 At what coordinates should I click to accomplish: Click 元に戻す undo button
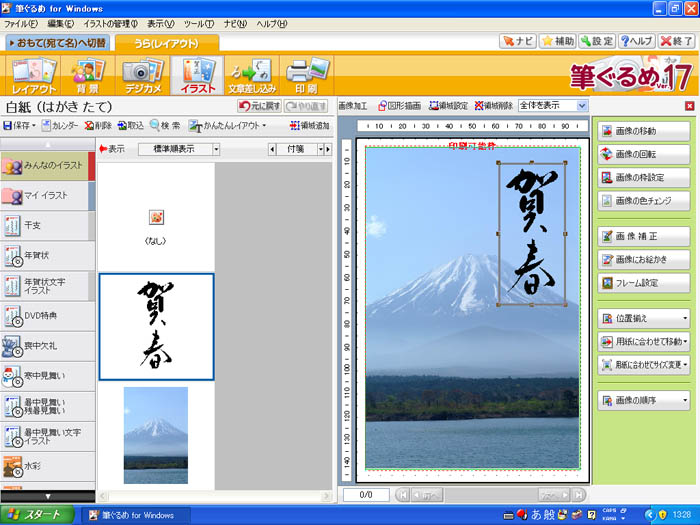pos(259,106)
